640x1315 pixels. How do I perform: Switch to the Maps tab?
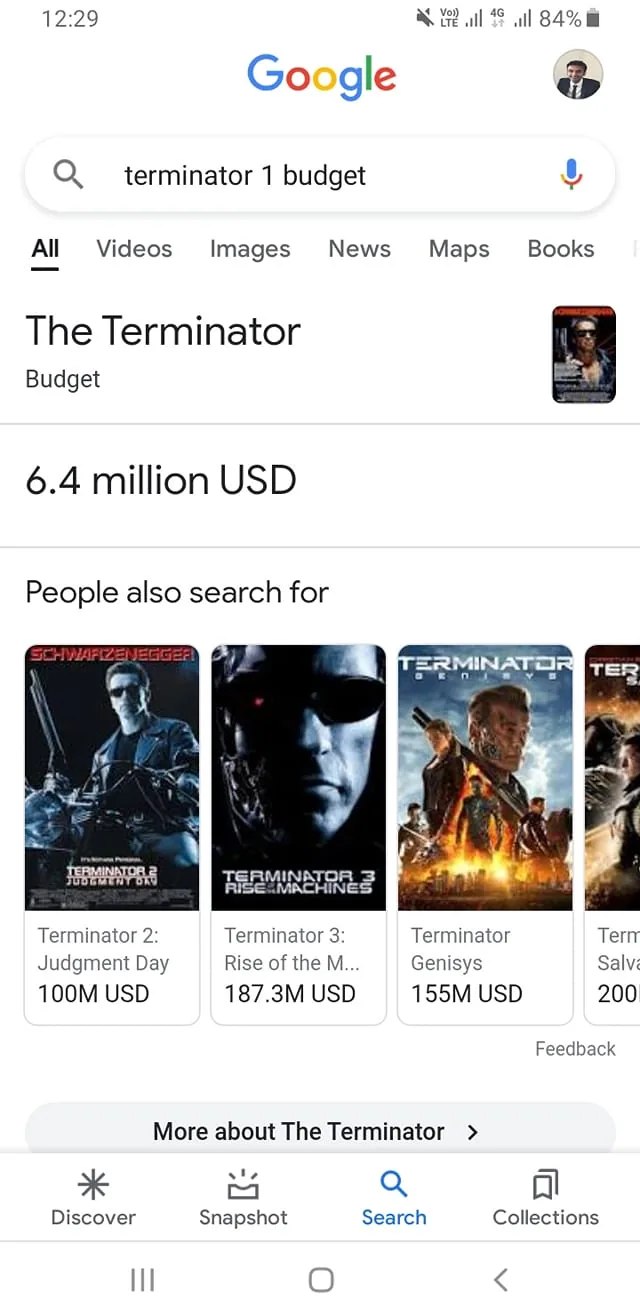pyautogui.click(x=458, y=249)
